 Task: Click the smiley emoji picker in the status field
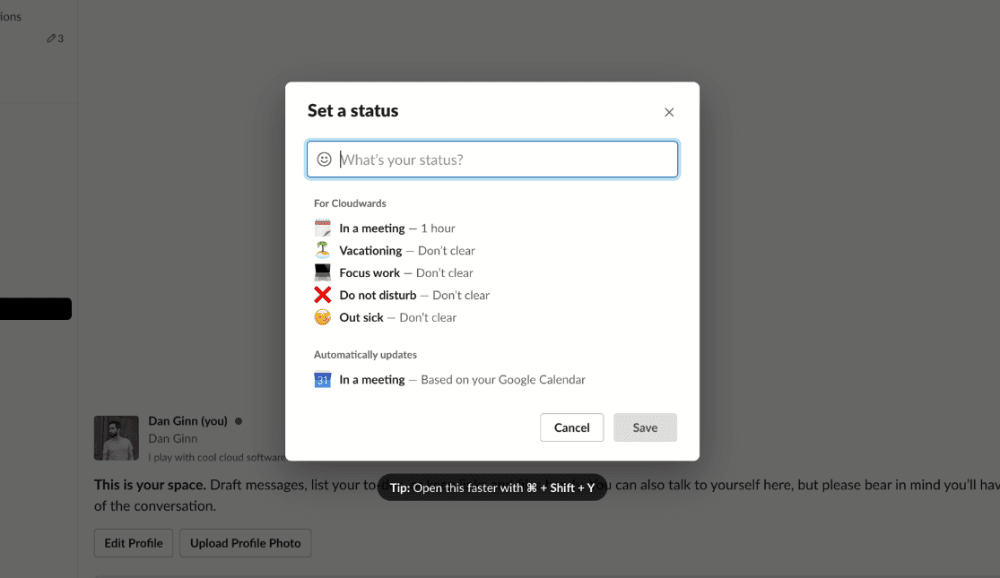[322, 158]
